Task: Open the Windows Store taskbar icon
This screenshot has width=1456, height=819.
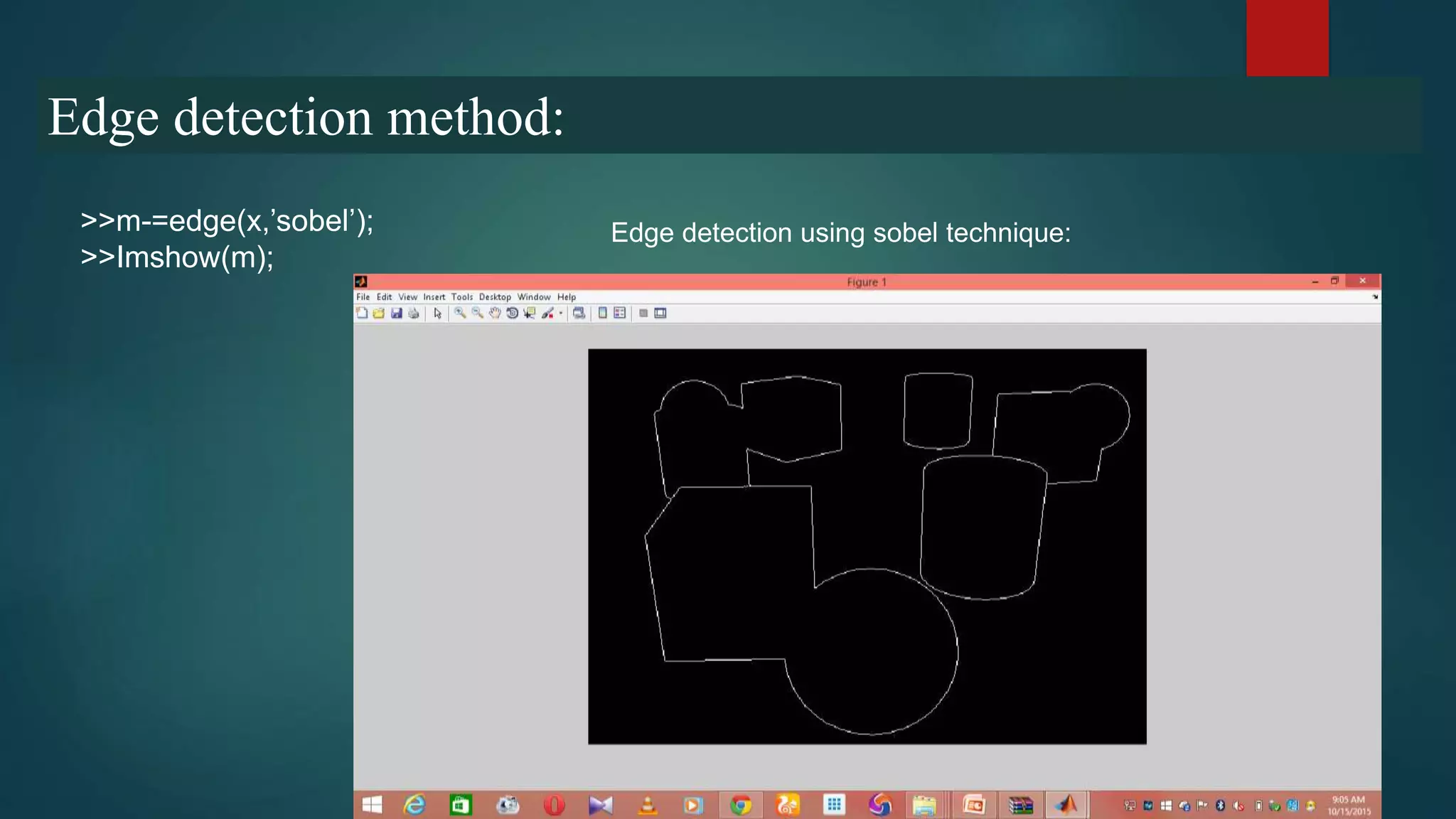Action: point(461,805)
